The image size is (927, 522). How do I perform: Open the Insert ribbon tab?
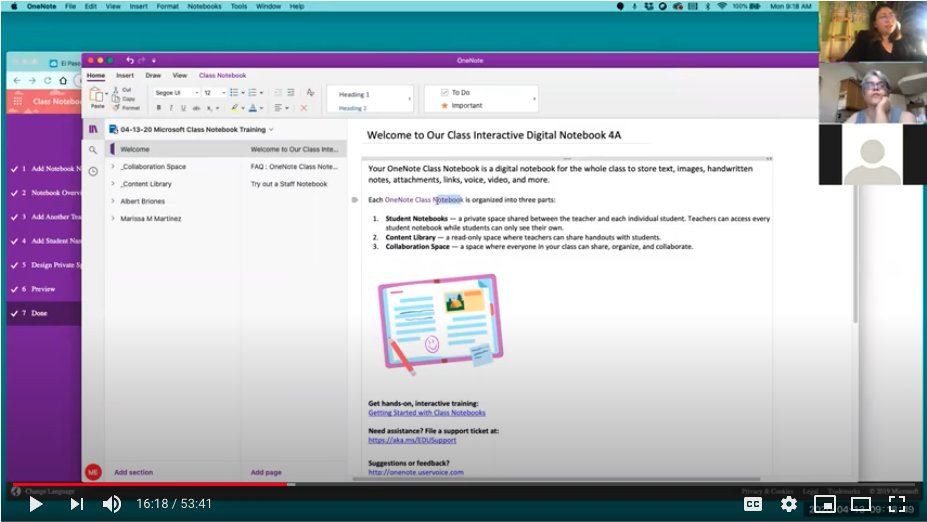125,76
